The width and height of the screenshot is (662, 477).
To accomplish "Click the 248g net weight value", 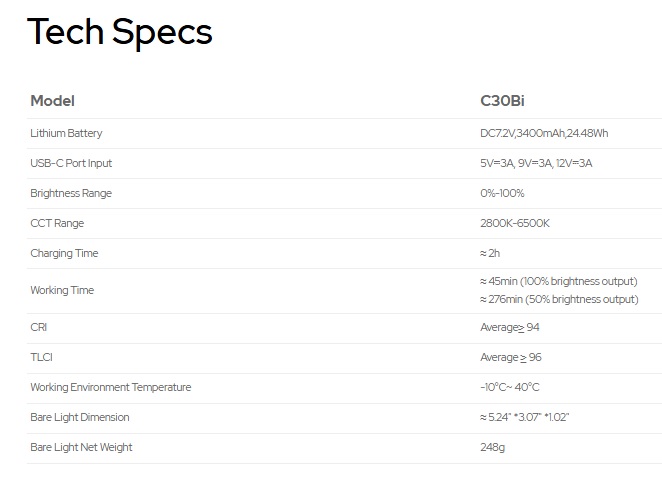I will click(x=492, y=447).
